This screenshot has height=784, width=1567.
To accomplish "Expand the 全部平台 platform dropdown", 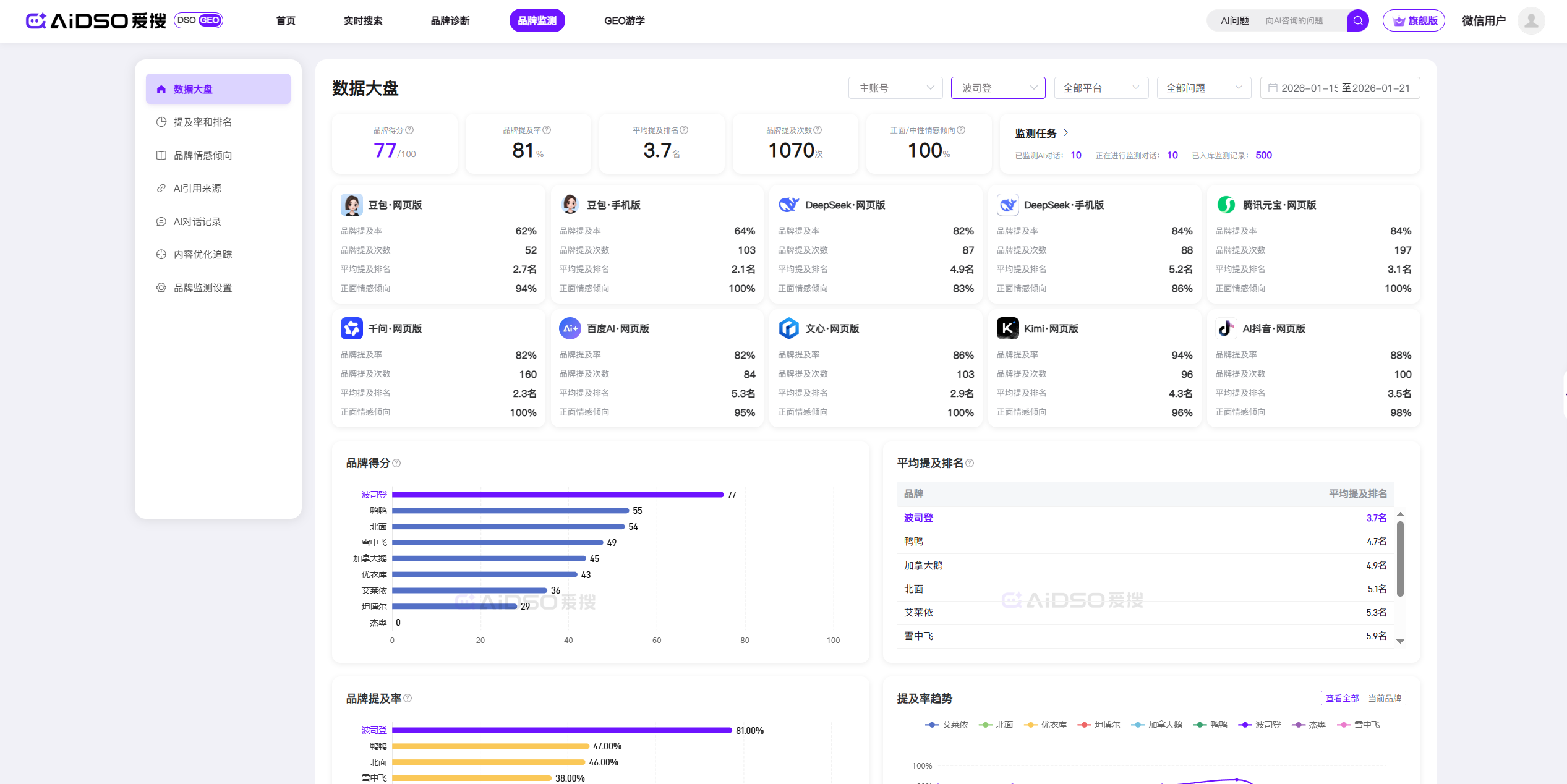I will [x=1101, y=88].
